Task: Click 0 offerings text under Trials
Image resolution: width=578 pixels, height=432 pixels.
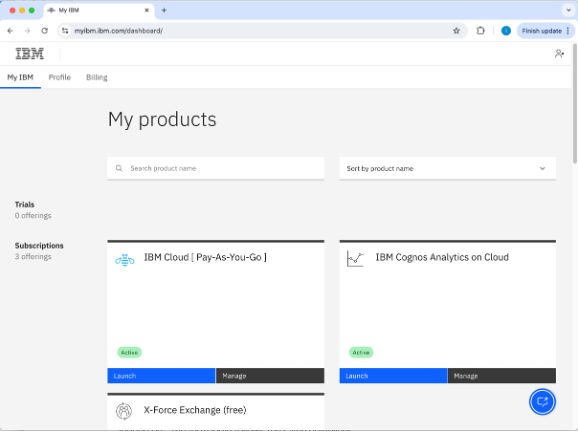Action: 33,216
